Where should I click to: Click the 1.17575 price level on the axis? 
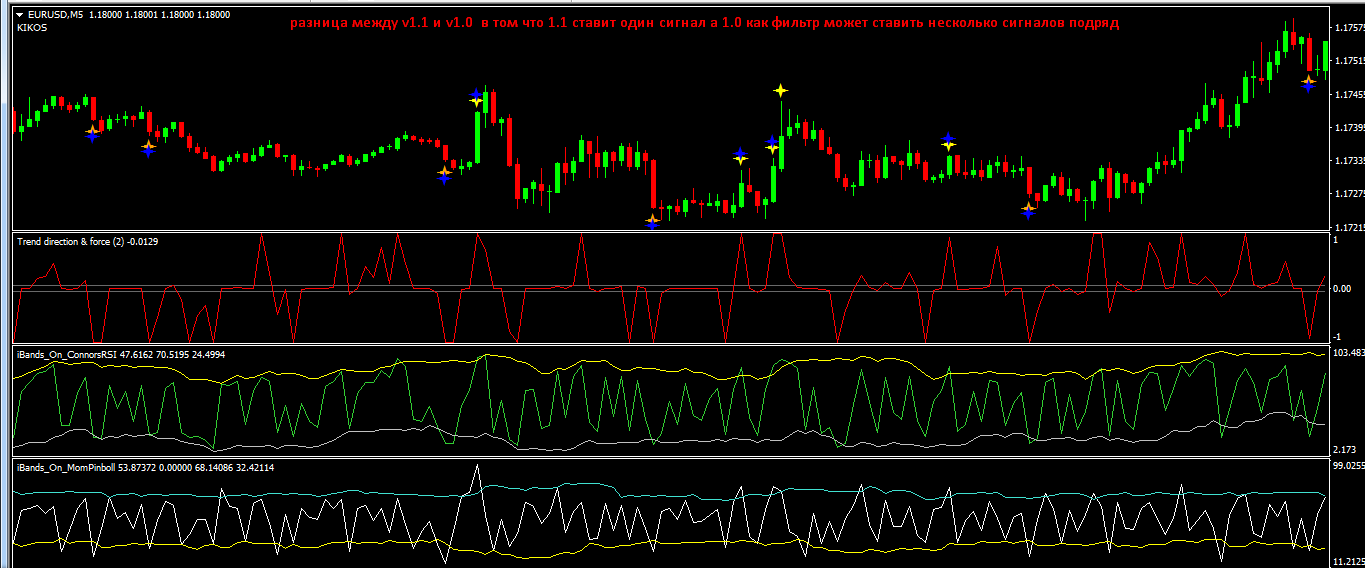pos(1346,29)
